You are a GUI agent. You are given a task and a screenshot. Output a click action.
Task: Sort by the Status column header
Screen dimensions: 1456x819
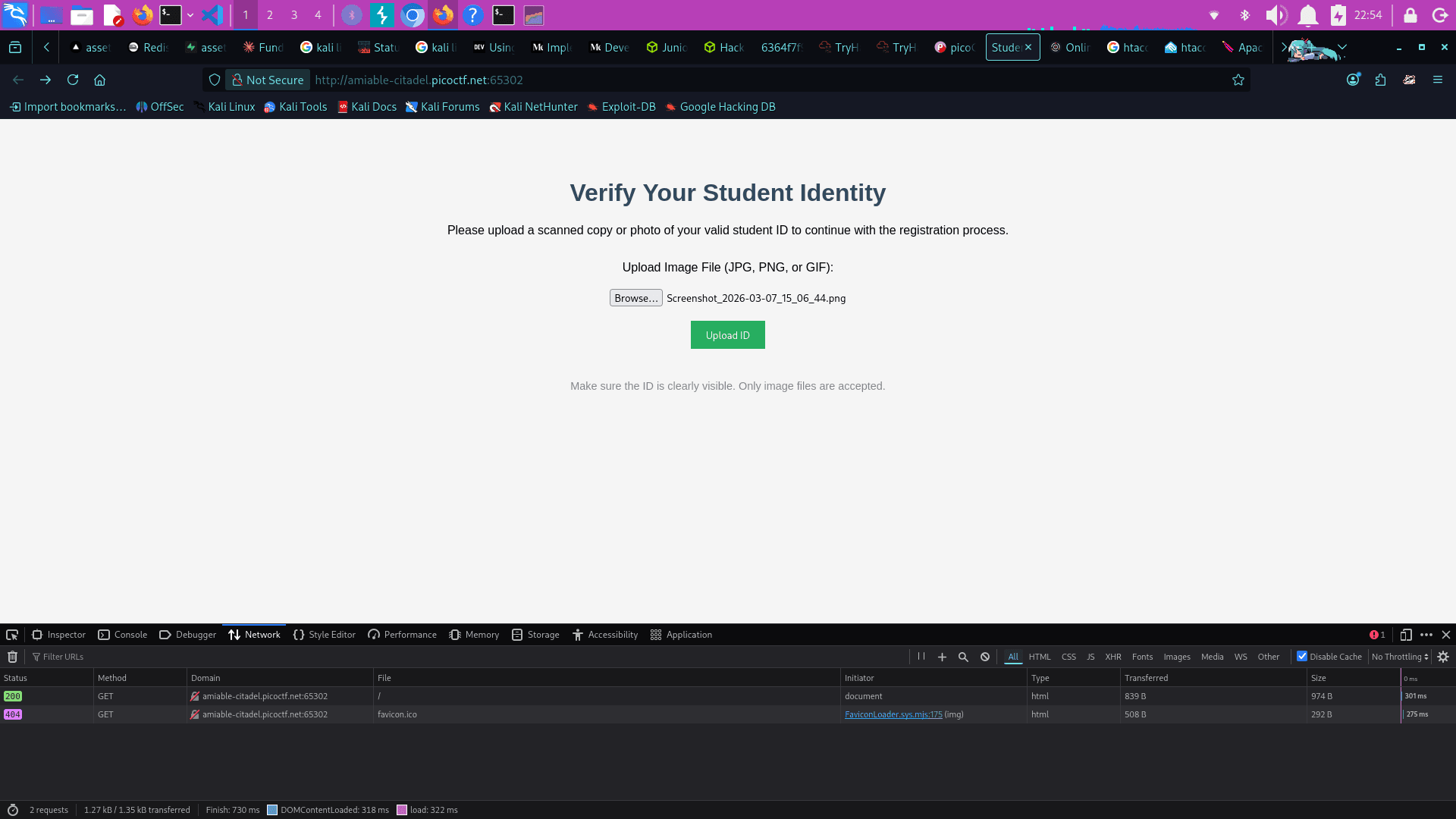tap(46, 678)
